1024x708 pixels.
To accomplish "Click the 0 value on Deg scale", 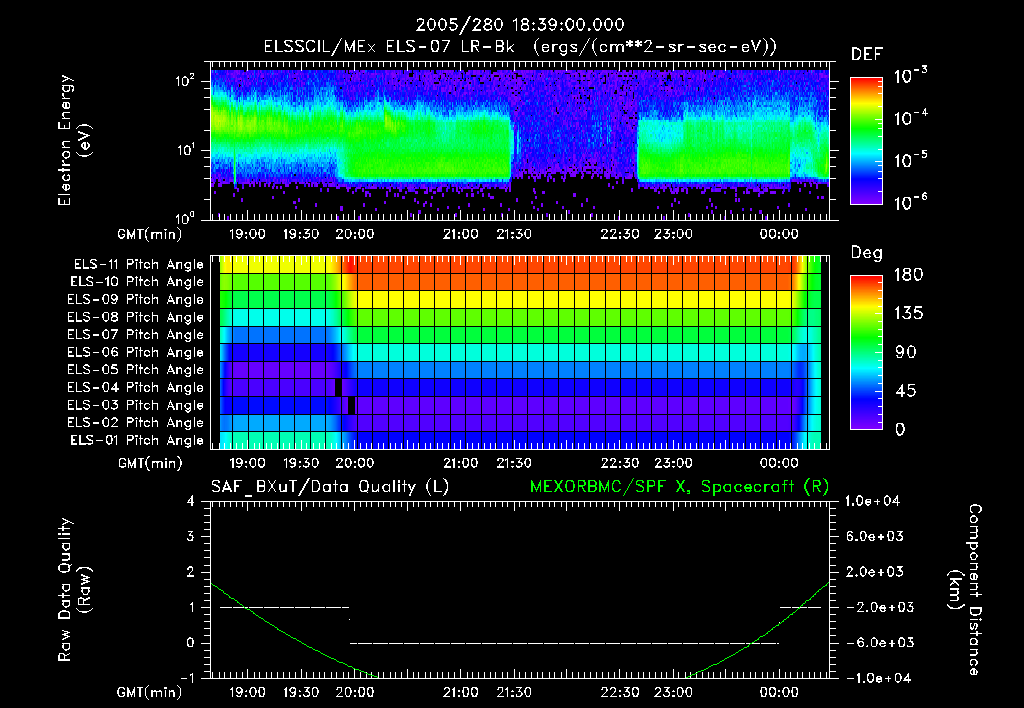I will point(900,430).
